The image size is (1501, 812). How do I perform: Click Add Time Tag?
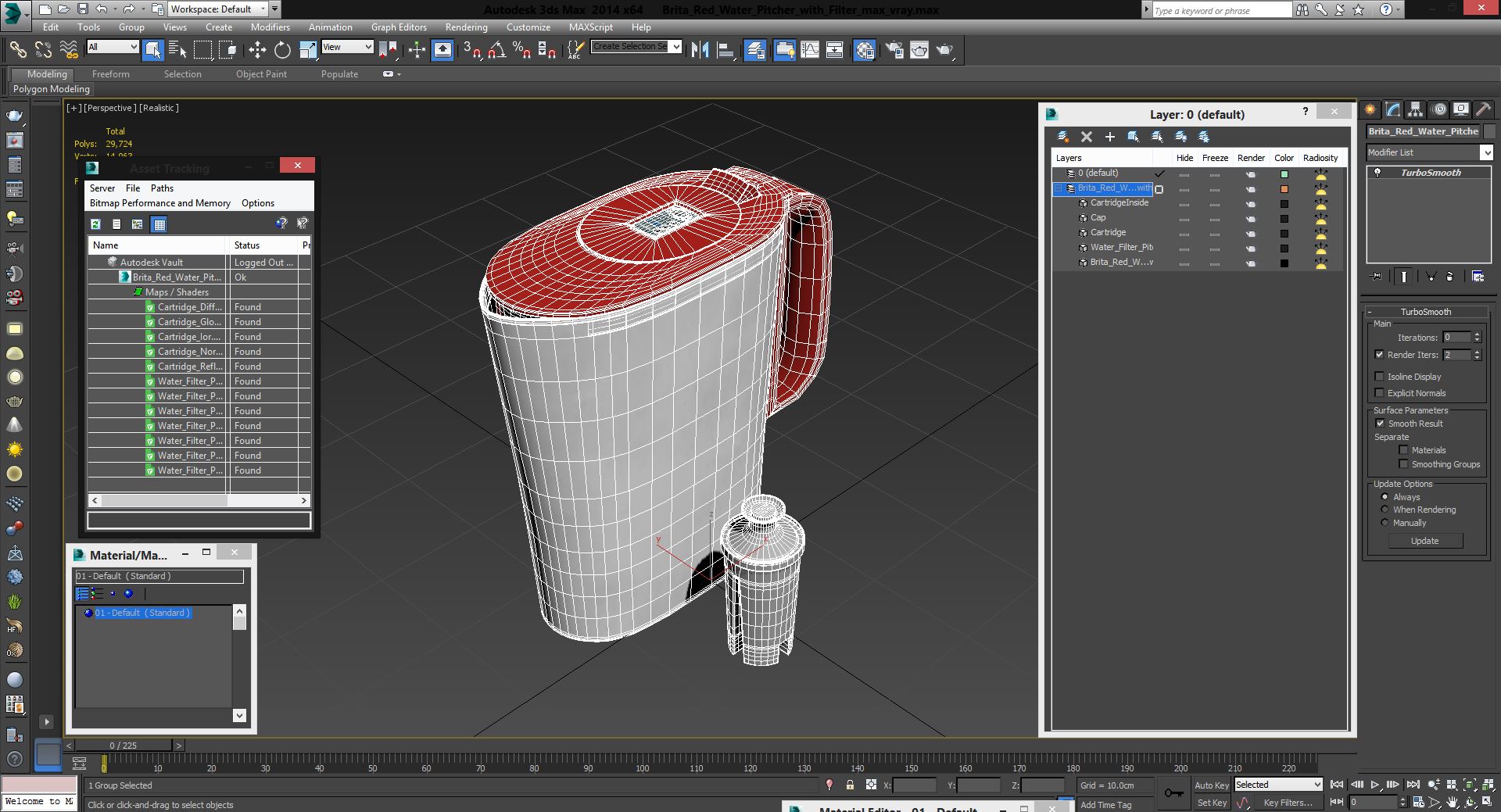click(x=1106, y=805)
